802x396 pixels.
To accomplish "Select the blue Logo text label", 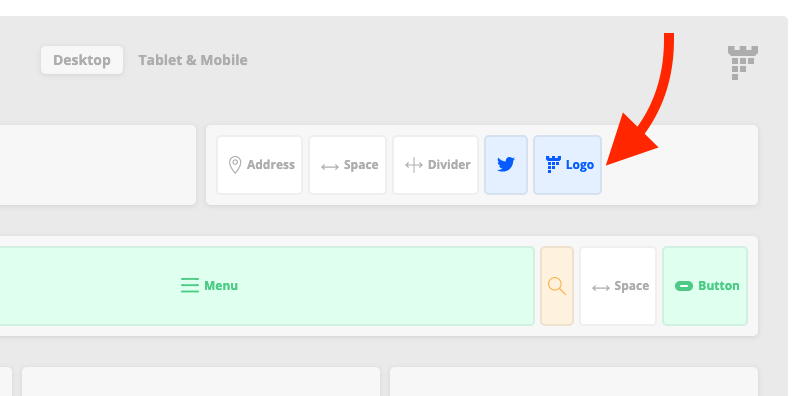I will pyautogui.click(x=580, y=165).
